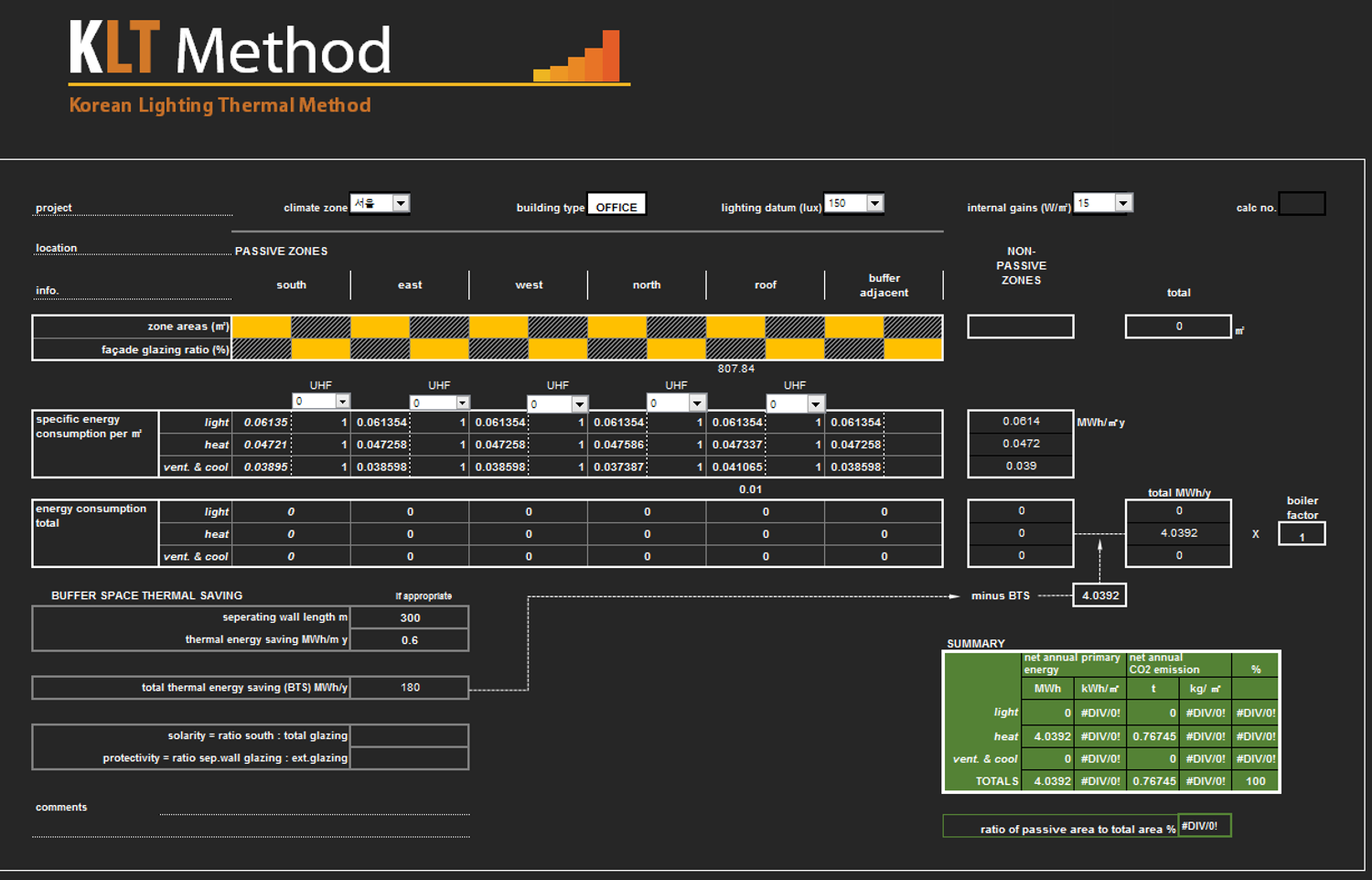Select the thermal energy saving 0.6 cell
This screenshot has height=880, width=1372.
pos(410,640)
